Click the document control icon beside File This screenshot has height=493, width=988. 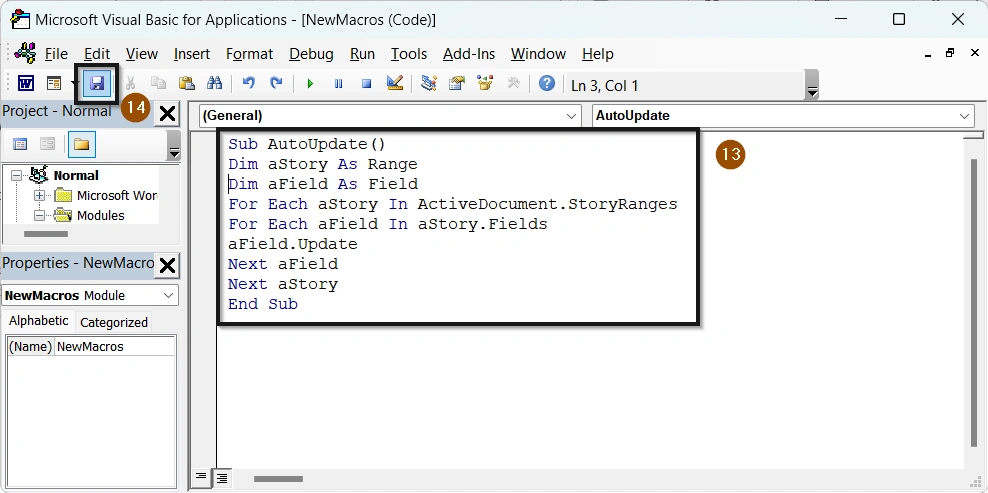pos(25,54)
